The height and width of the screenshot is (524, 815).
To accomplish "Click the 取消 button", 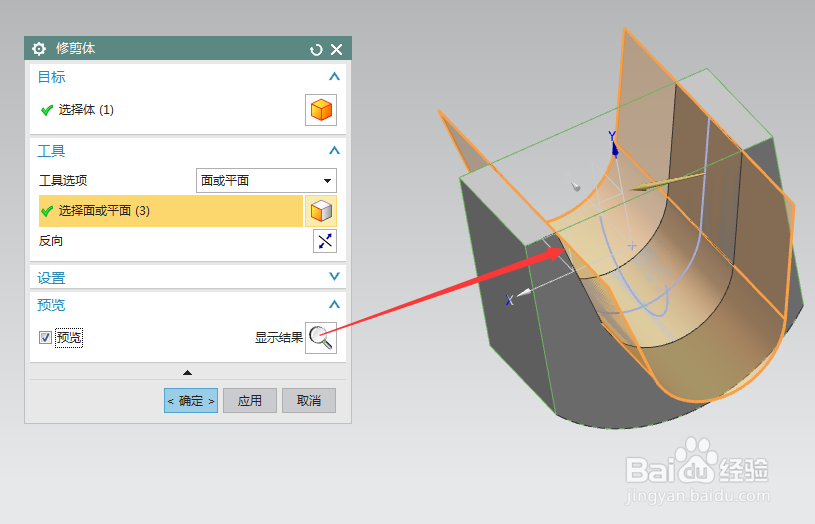I will [x=309, y=400].
